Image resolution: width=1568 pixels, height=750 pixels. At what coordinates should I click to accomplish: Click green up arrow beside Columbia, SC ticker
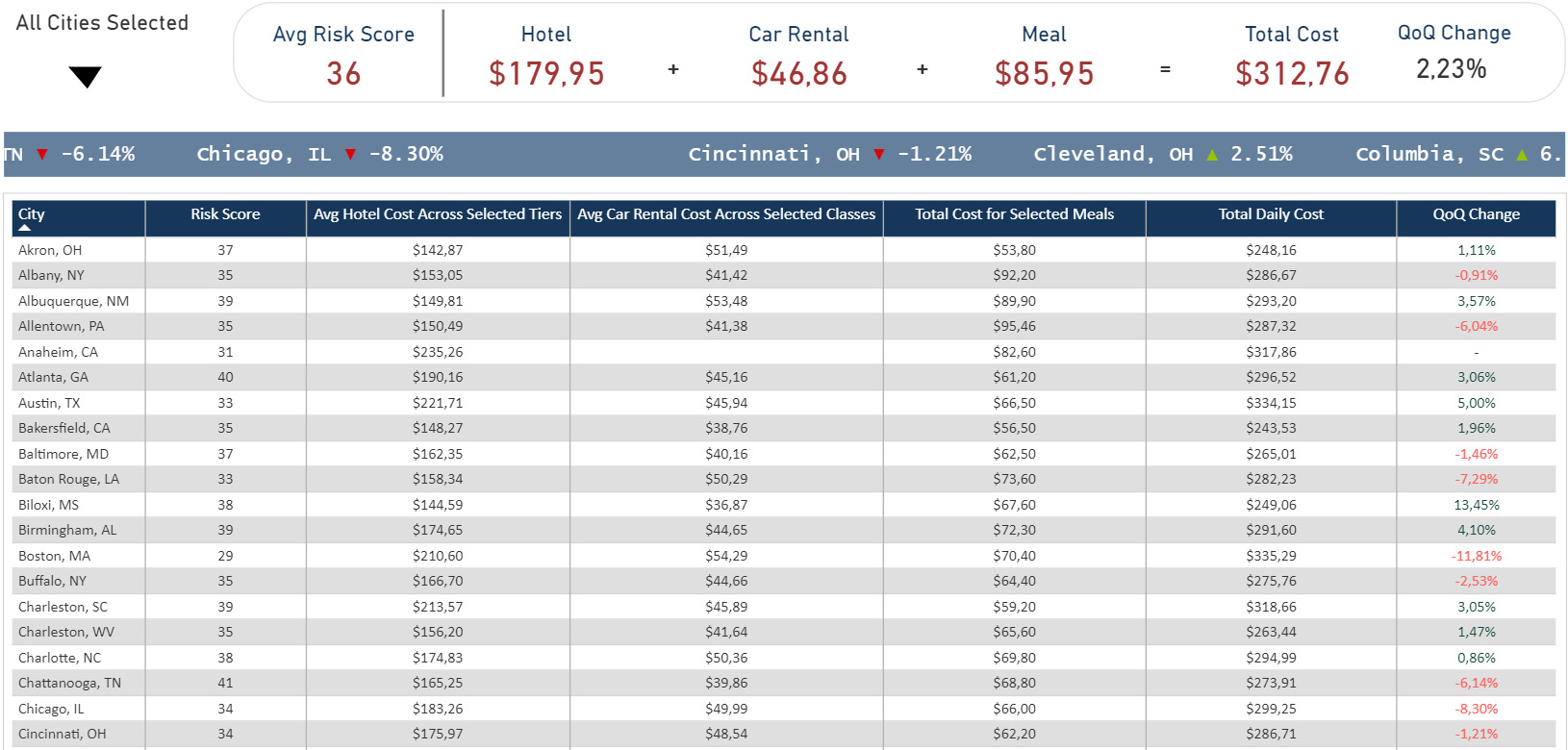tap(1522, 155)
